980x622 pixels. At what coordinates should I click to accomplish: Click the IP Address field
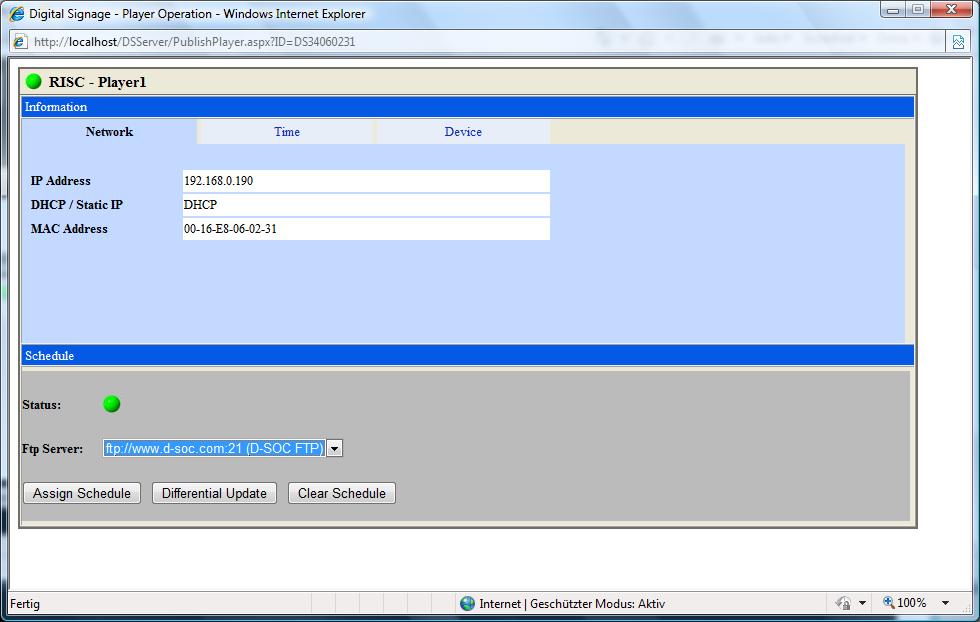point(365,181)
